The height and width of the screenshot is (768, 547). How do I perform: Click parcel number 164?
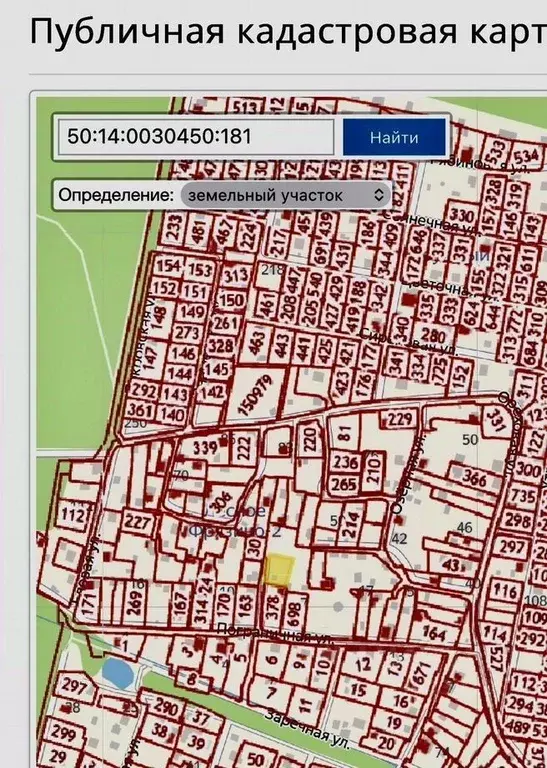pyautogui.click(x=434, y=633)
